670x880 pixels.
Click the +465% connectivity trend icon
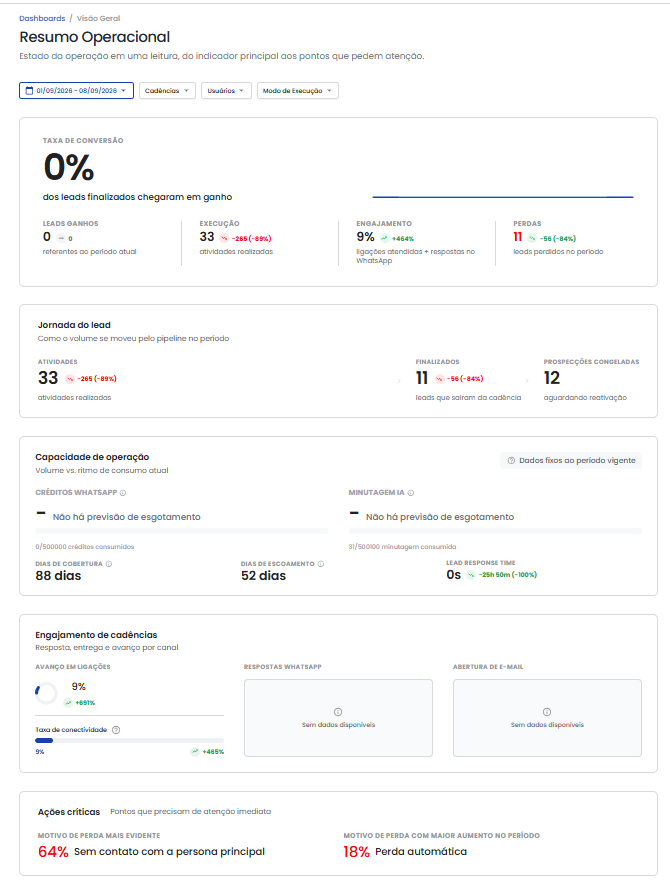pyautogui.click(x=195, y=751)
